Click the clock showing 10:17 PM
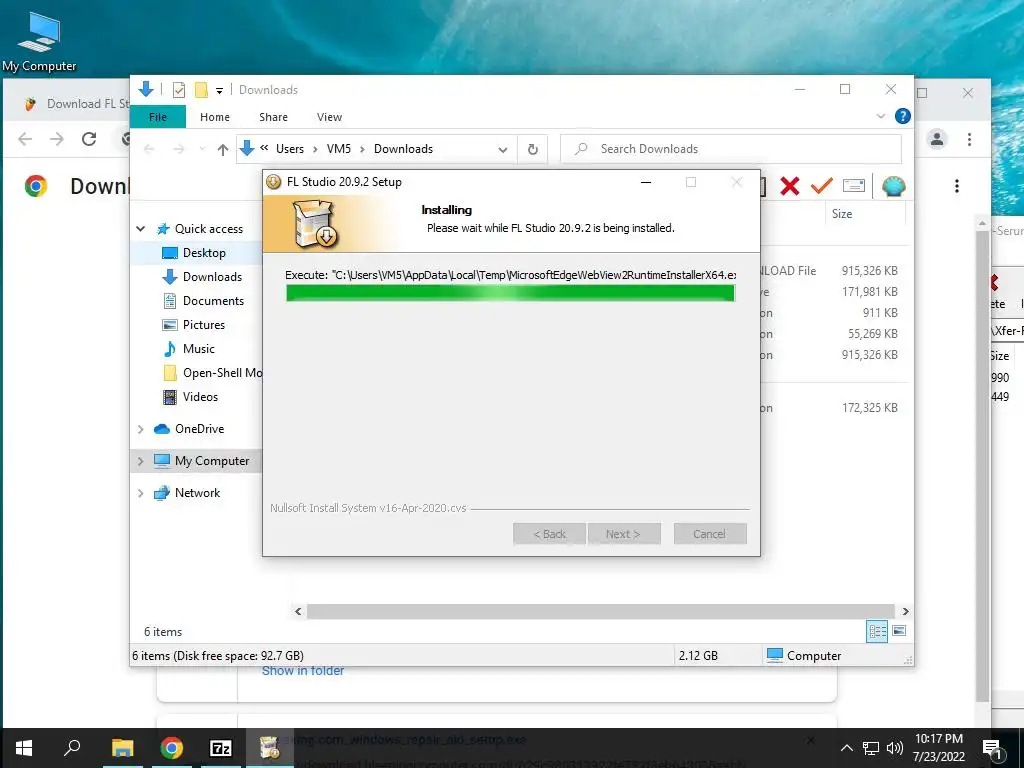 pos(938,739)
